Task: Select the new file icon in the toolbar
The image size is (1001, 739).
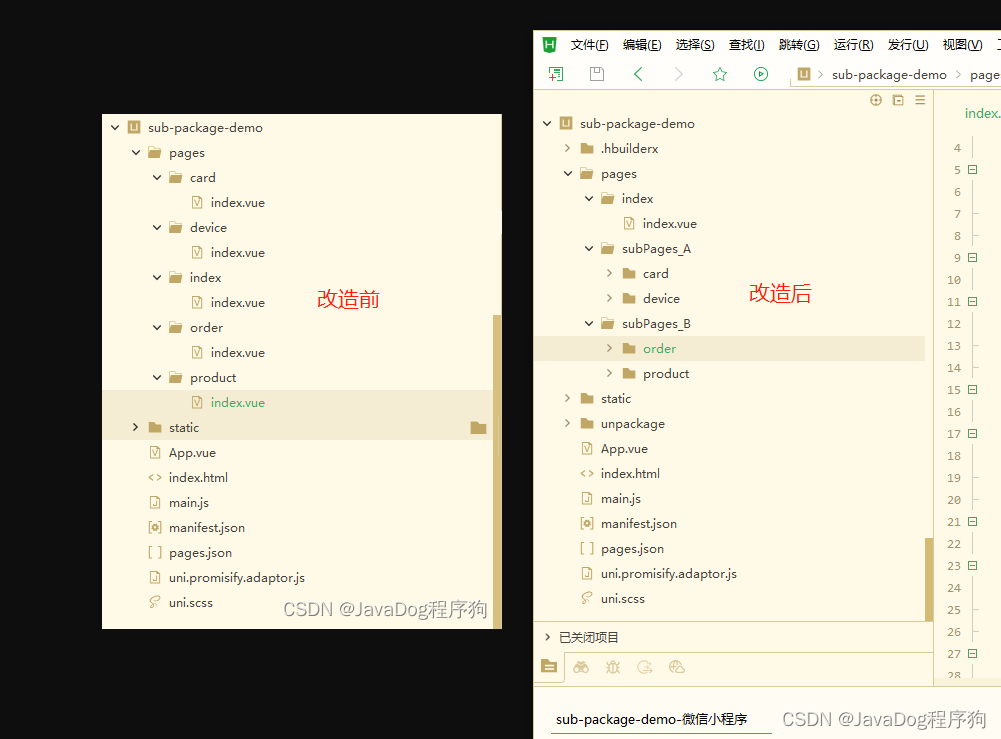Action: coord(556,73)
